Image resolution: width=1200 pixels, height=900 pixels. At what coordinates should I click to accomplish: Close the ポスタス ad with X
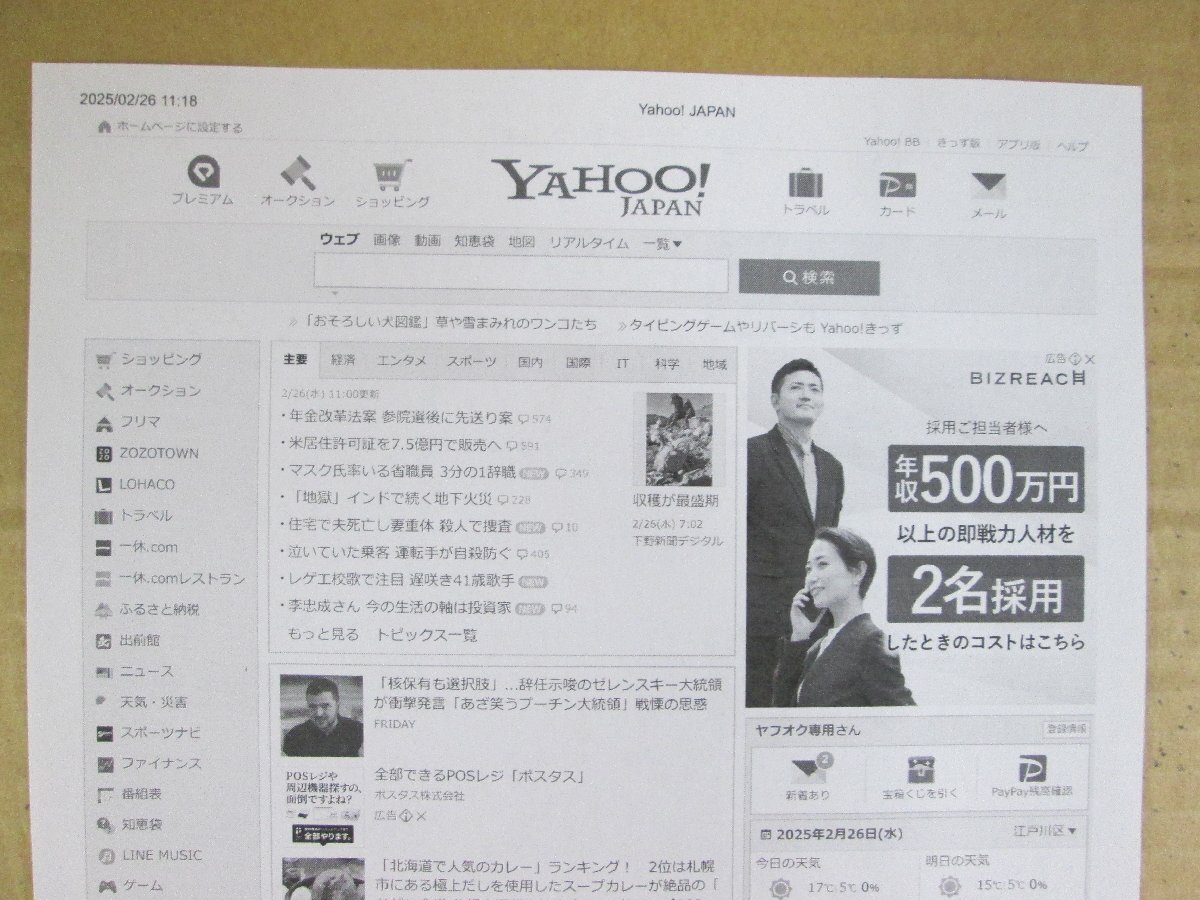pyautogui.click(x=421, y=816)
